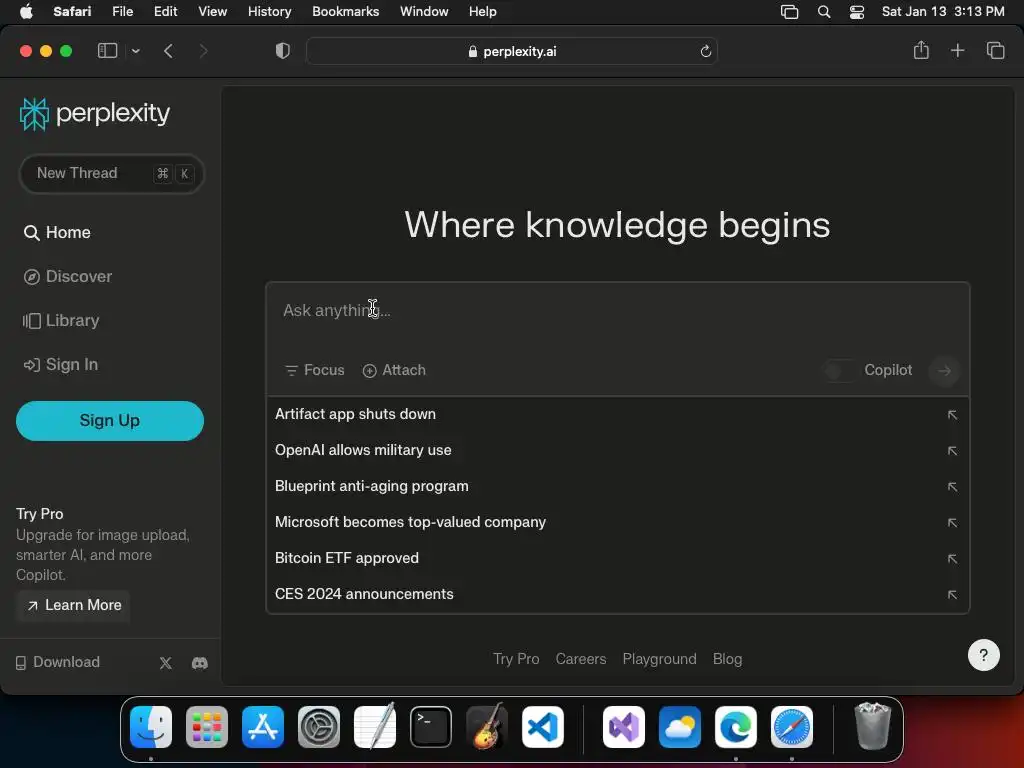The height and width of the screenshot is (768, 1024).
Task: Open Terminal from the Dock
Action: [x=431, y=727]
